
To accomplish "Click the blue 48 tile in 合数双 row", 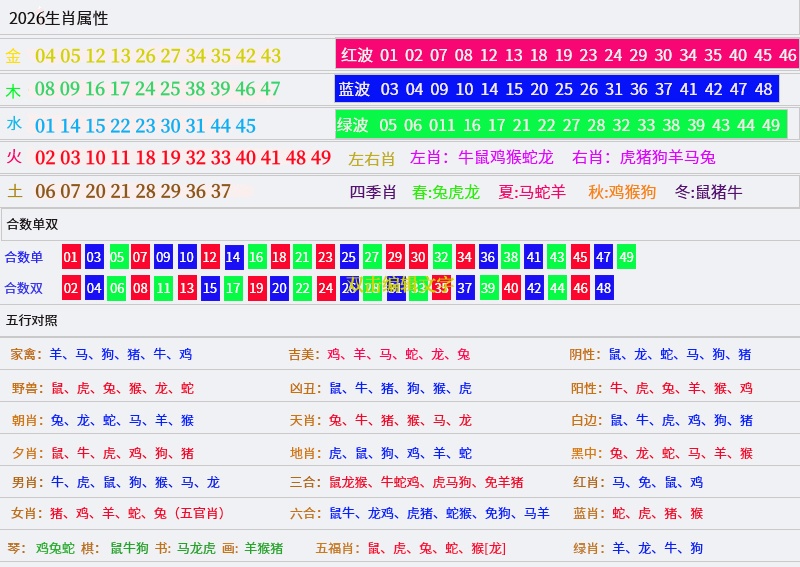I will click(x=603, y=288).
